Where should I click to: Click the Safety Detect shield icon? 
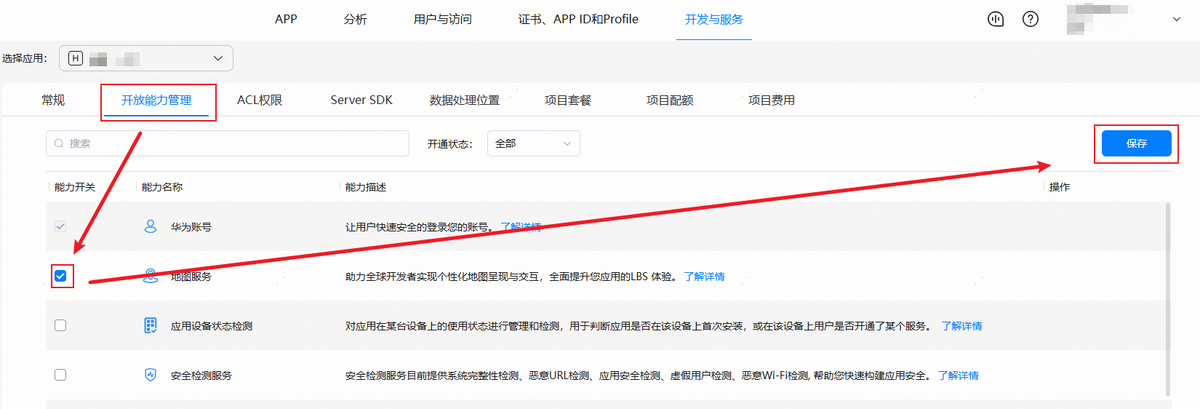point(151,375)
